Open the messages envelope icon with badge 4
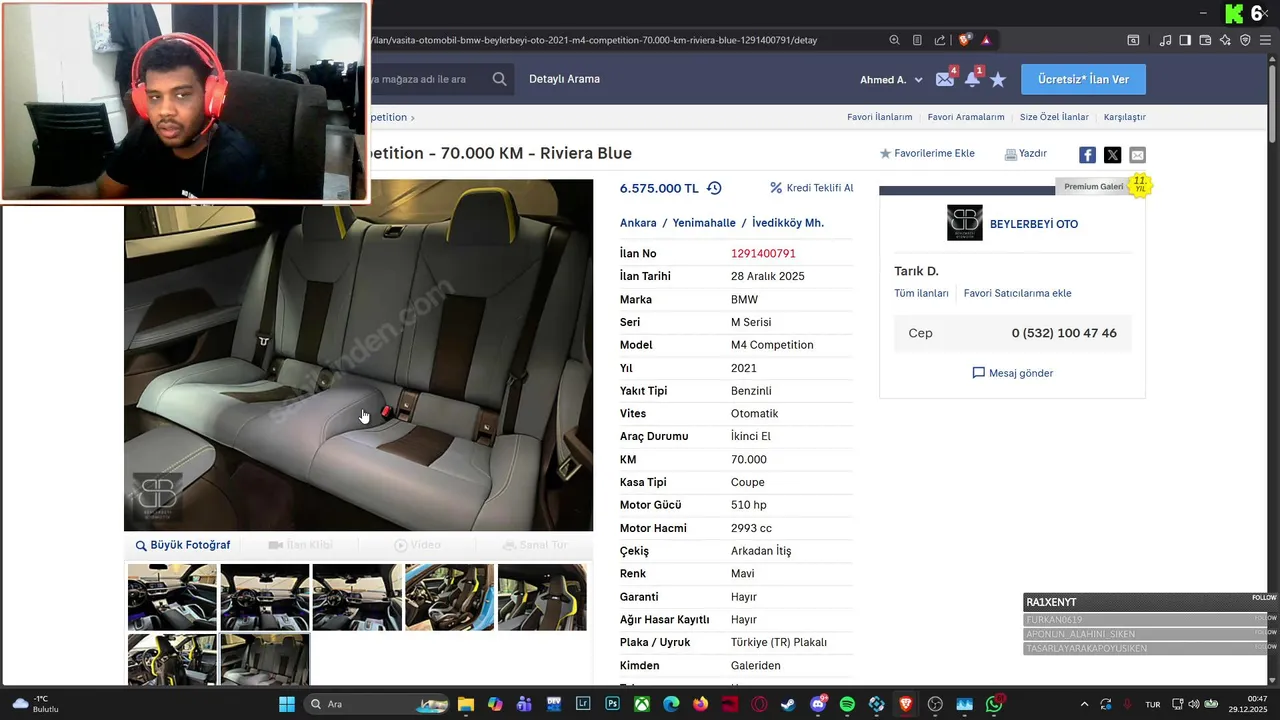 [945, 79]
